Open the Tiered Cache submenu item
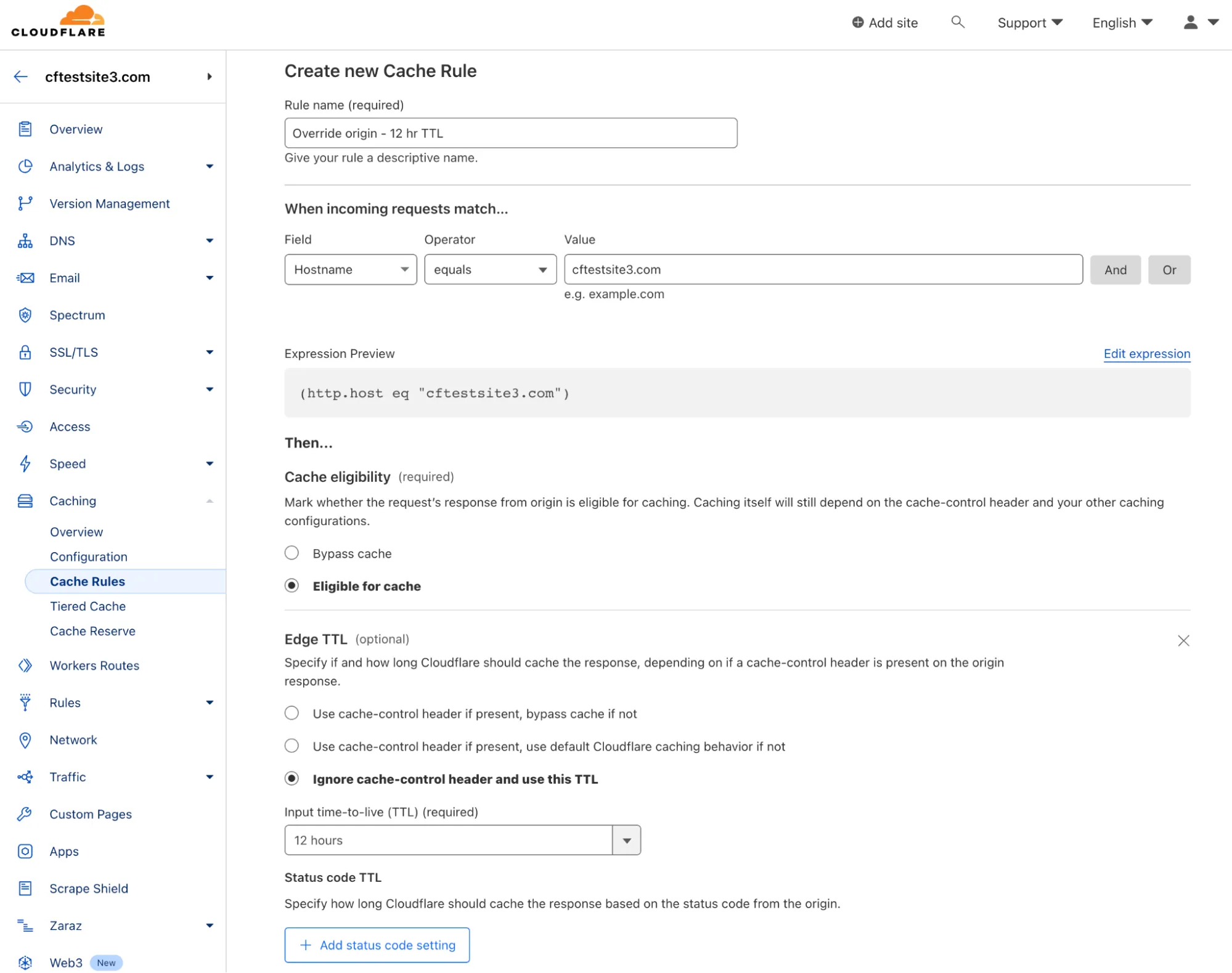1232x973 pixels. click(88, 606)
